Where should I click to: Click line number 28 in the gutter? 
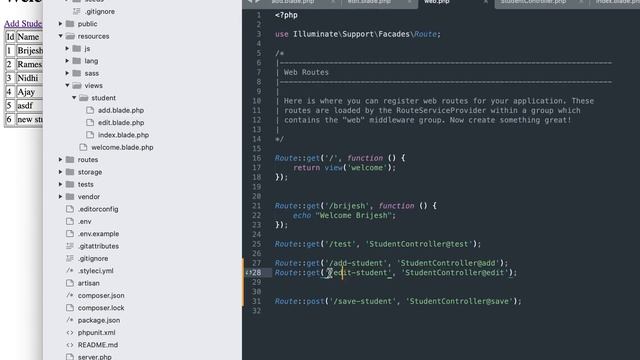pos(256,273)
